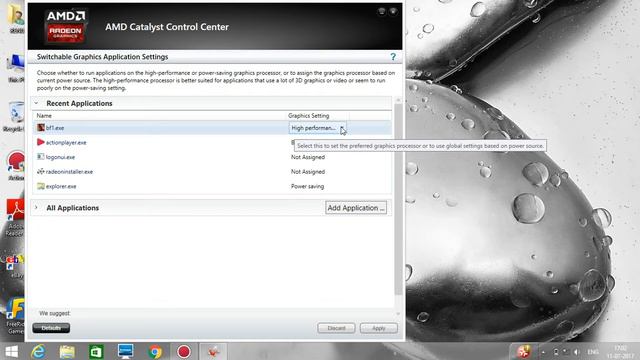640x360 pixels.
Task: Click the red record taskbar icon
Action: tap(184, 351)
